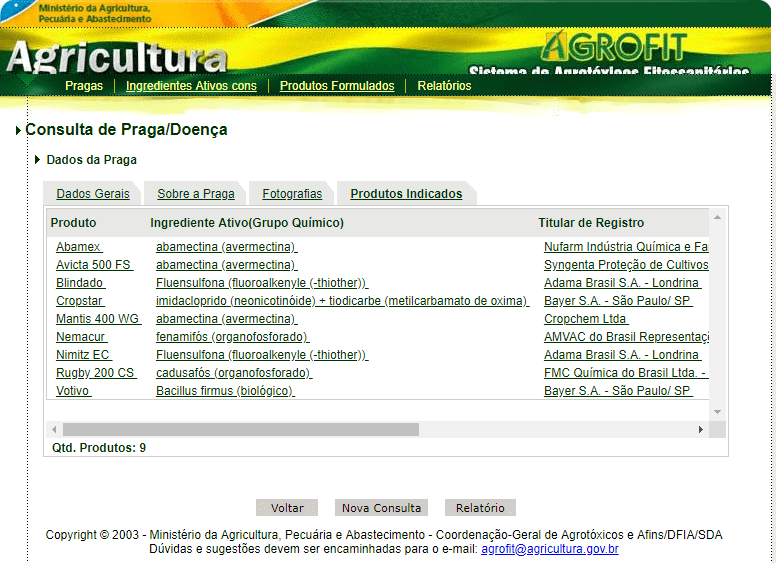Image resolution: width=776 pixels, height=563 pixels.
Task: Open Ingredientes Ativos cons menu
Action: click(x=191, y=86)
